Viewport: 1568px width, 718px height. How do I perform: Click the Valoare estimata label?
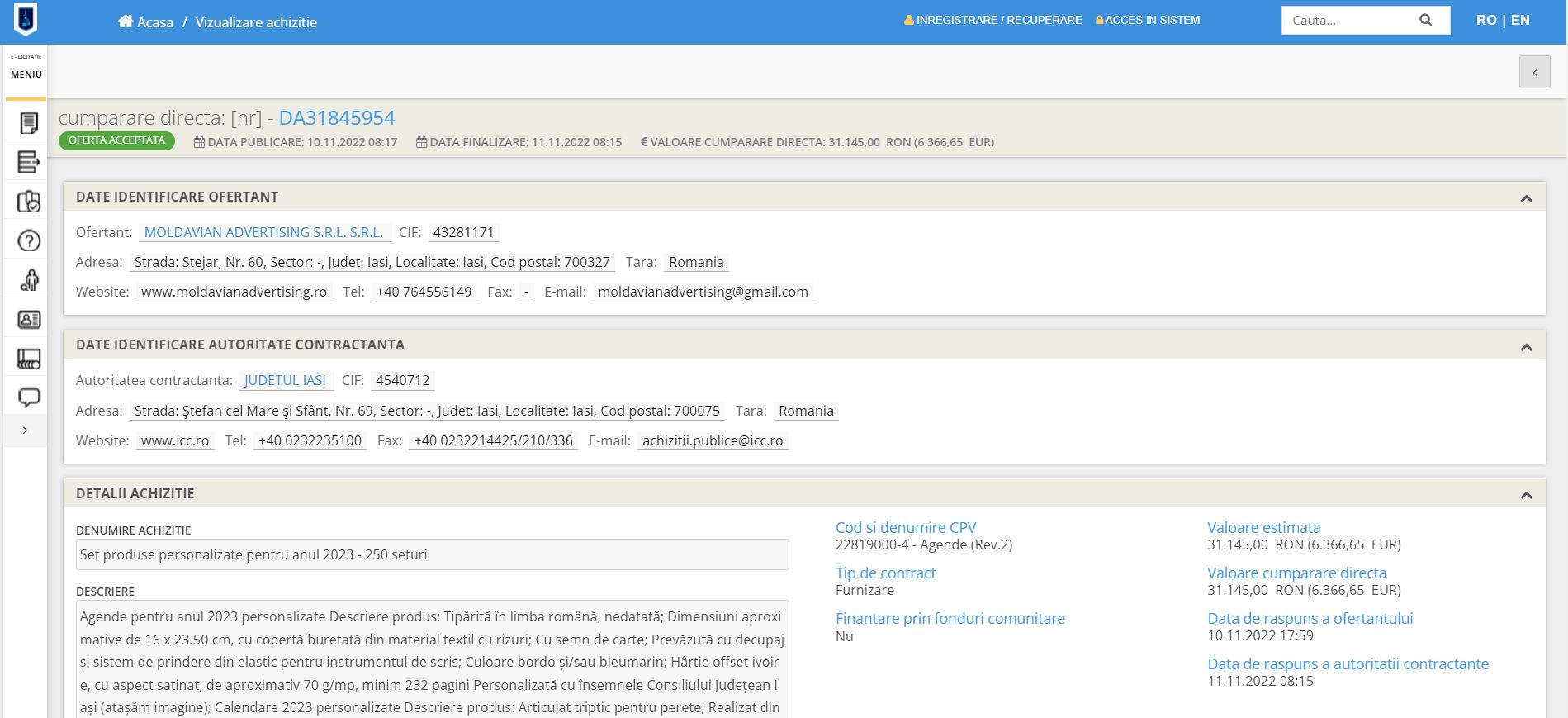1263,527
